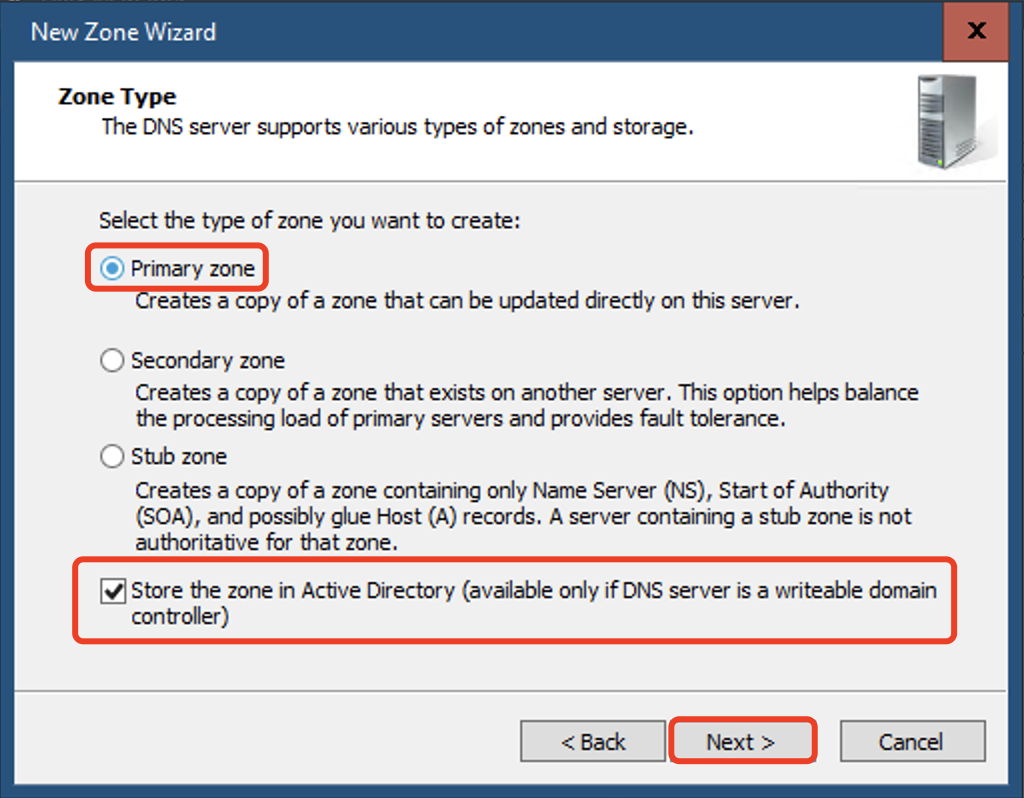
Task: Click the Zone Type heading
Action: coord(117,97)
